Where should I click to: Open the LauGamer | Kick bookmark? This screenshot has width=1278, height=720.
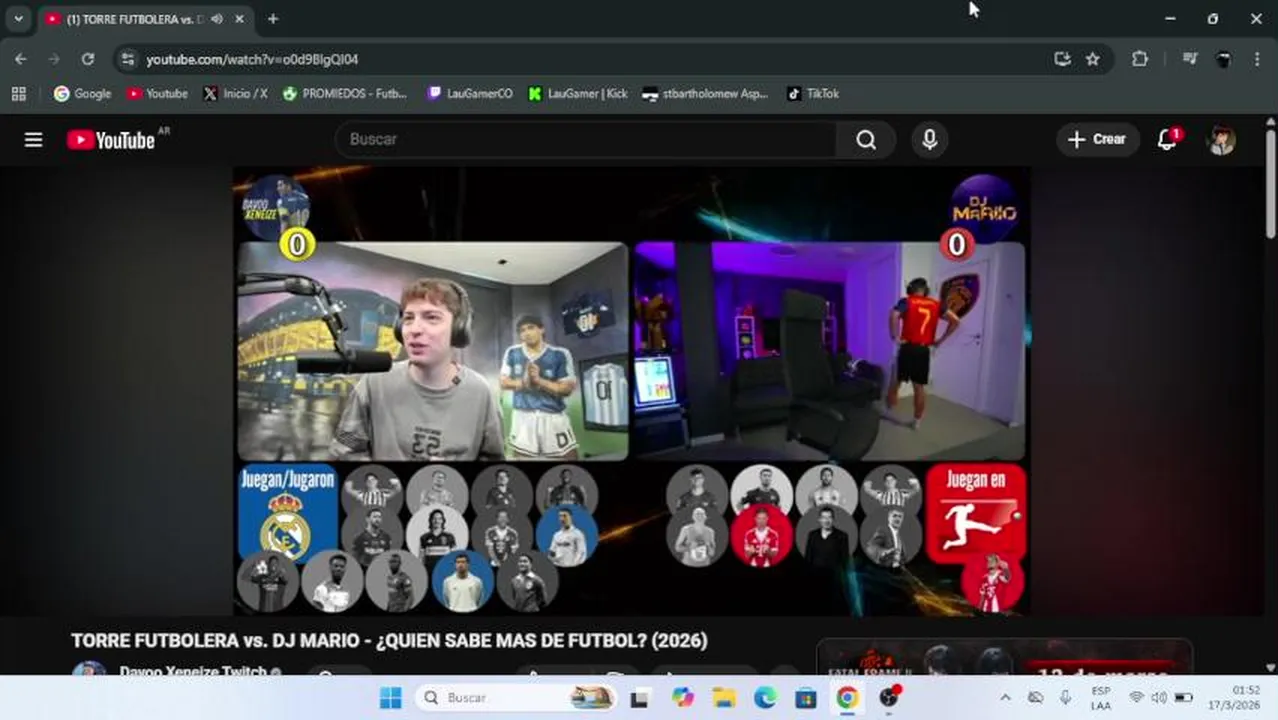[x=578, y=94]
